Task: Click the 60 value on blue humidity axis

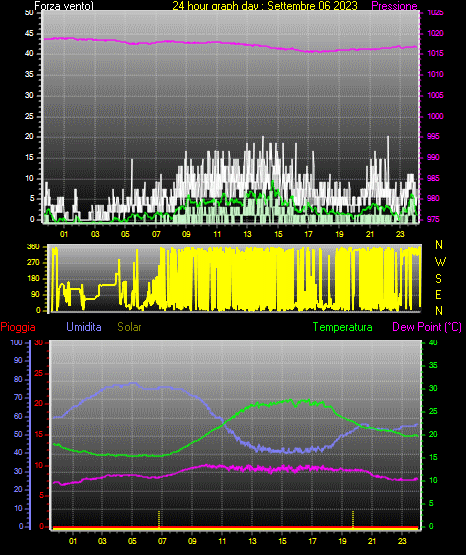Action: click(x=18, y=416)
